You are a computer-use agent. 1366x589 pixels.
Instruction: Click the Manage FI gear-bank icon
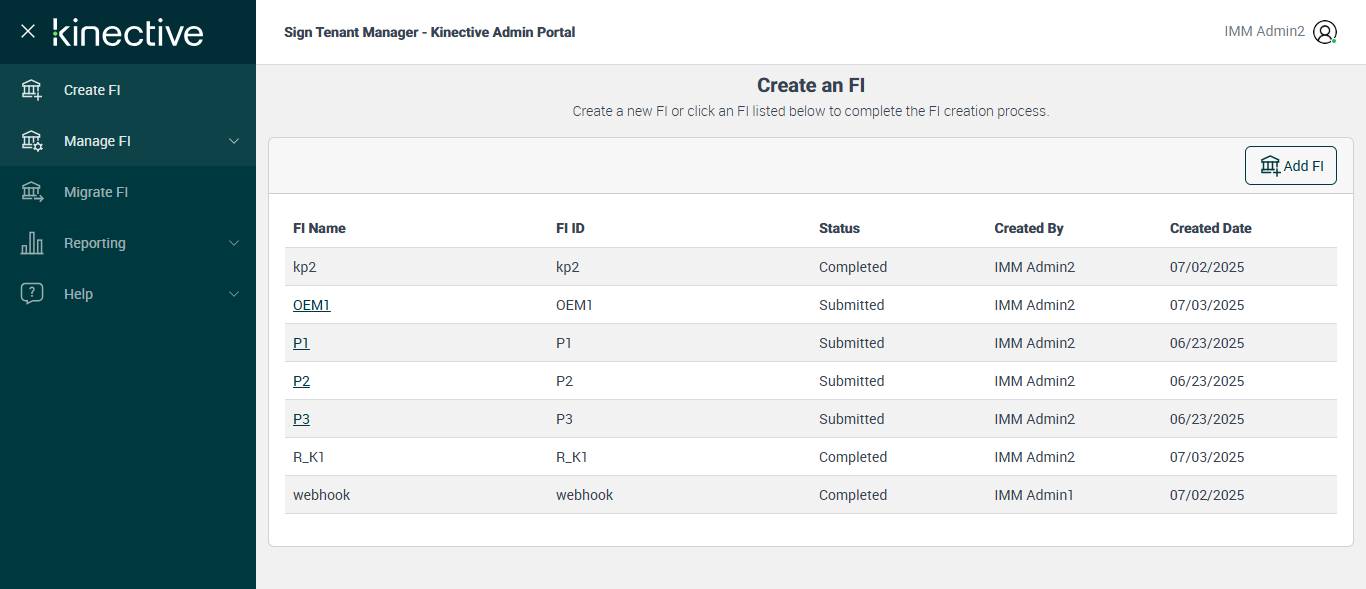point(32,141)
